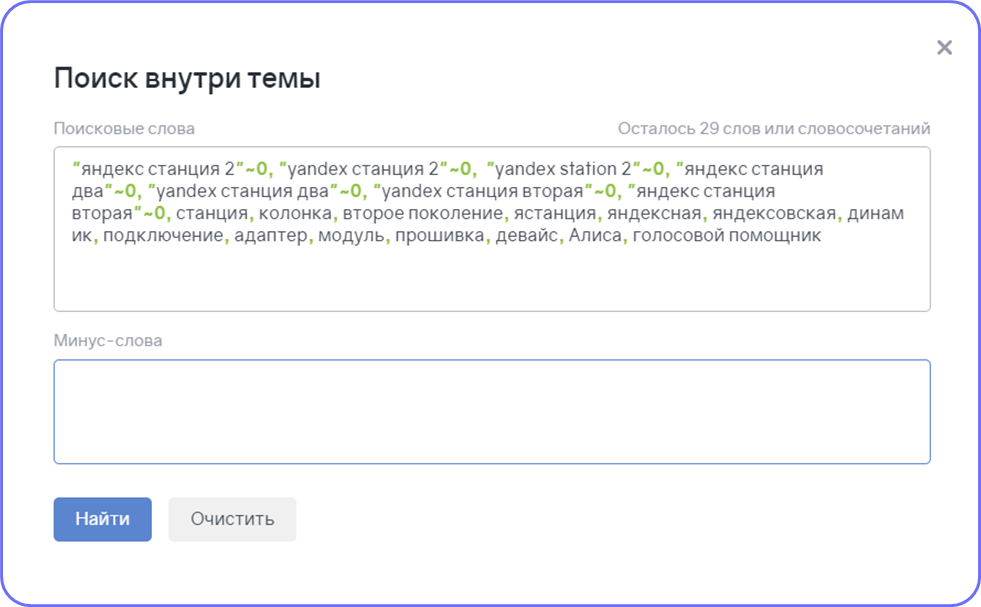Place cursor on the word адаптер

271,236
